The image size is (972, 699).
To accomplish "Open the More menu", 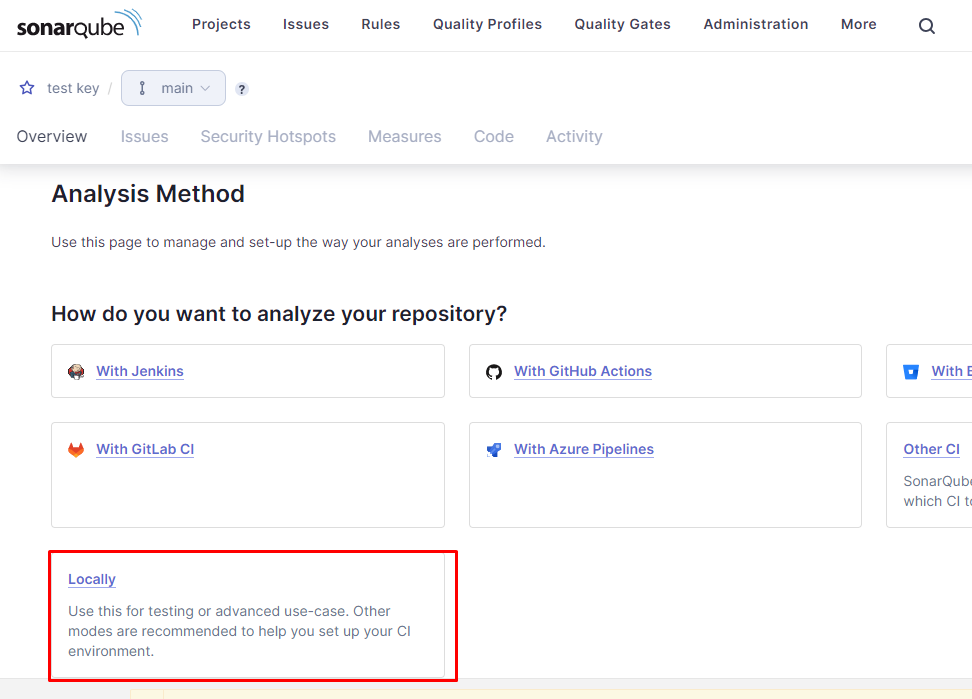I will [x=859, y=24].
